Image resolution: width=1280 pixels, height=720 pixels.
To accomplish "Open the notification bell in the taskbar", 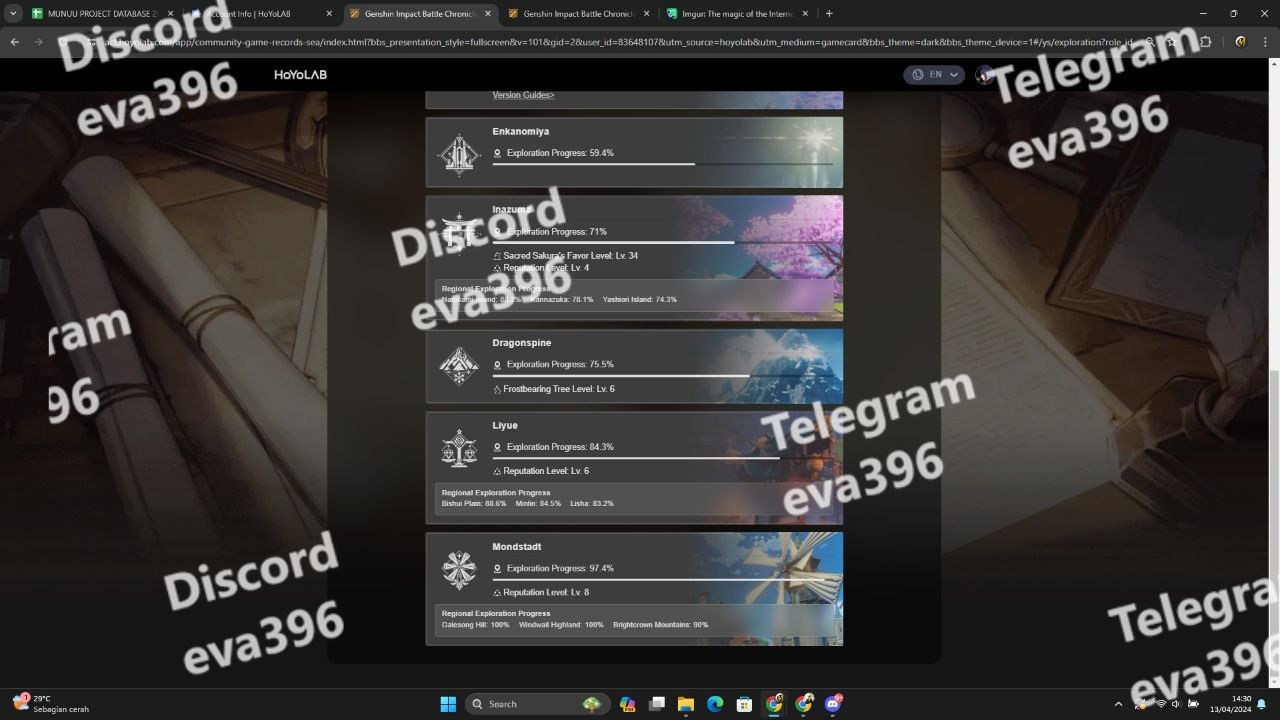I will pyautogui.click(x=1261, y=704).
